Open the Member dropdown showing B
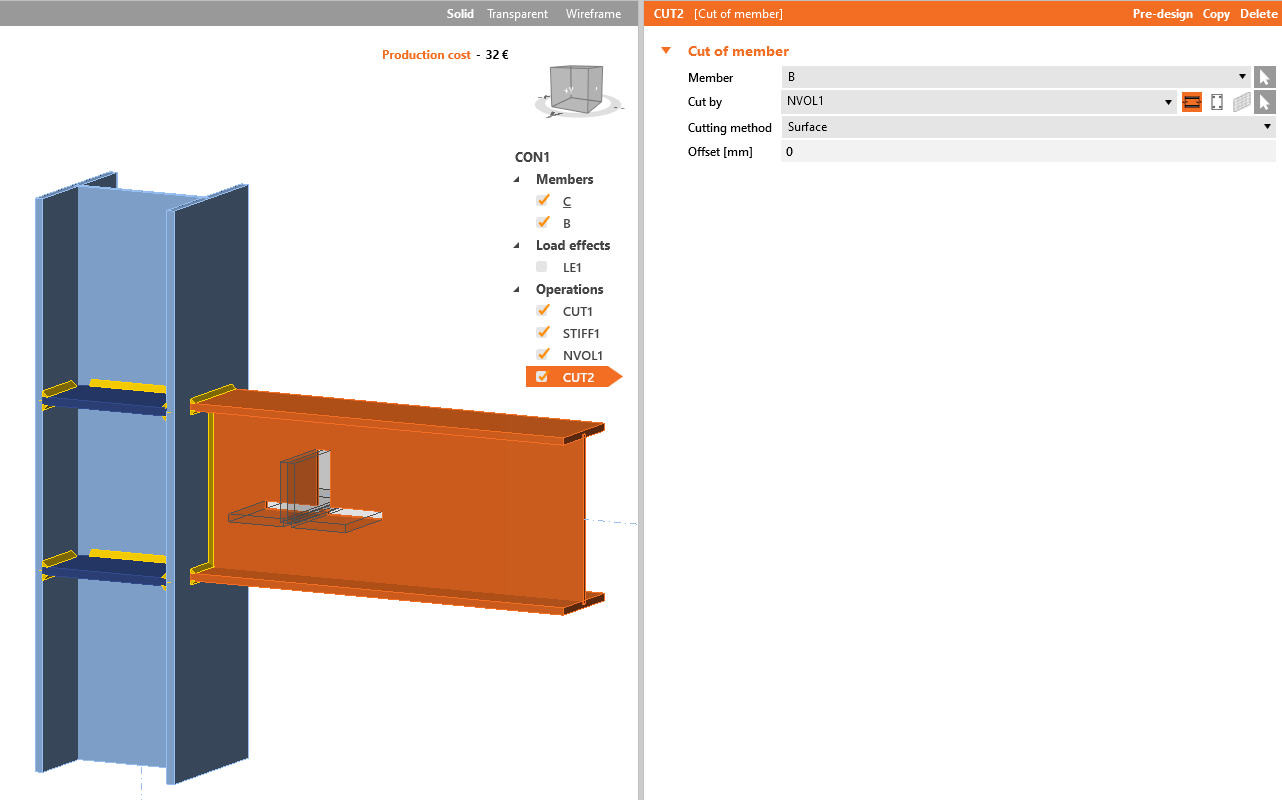Image resolution: width=1282 pixels, height=800 pixels. pos(1015,77)
